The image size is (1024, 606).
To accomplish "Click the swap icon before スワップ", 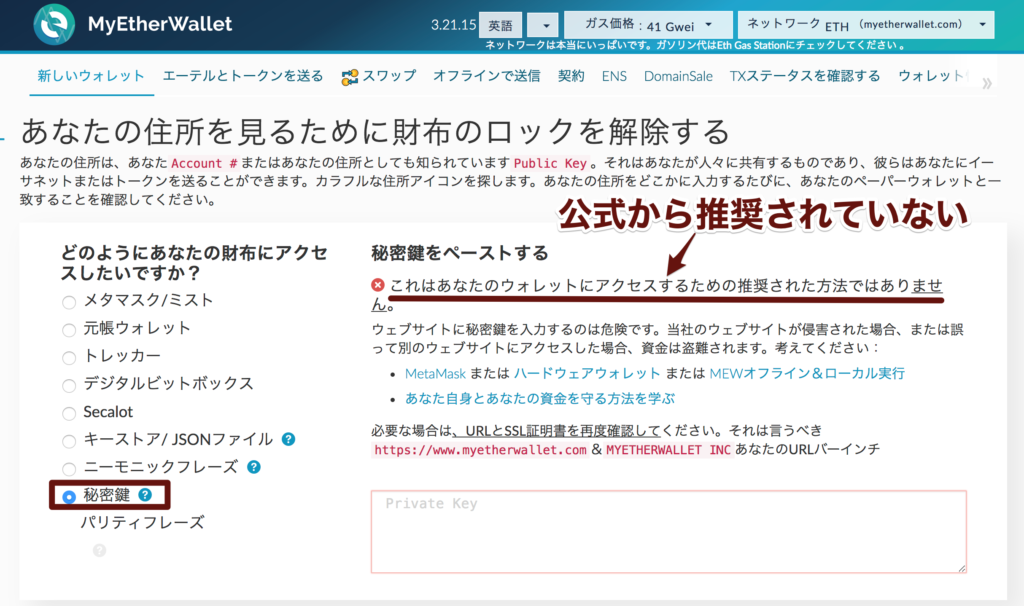I will pyautogui.click(x=349, y=77).
